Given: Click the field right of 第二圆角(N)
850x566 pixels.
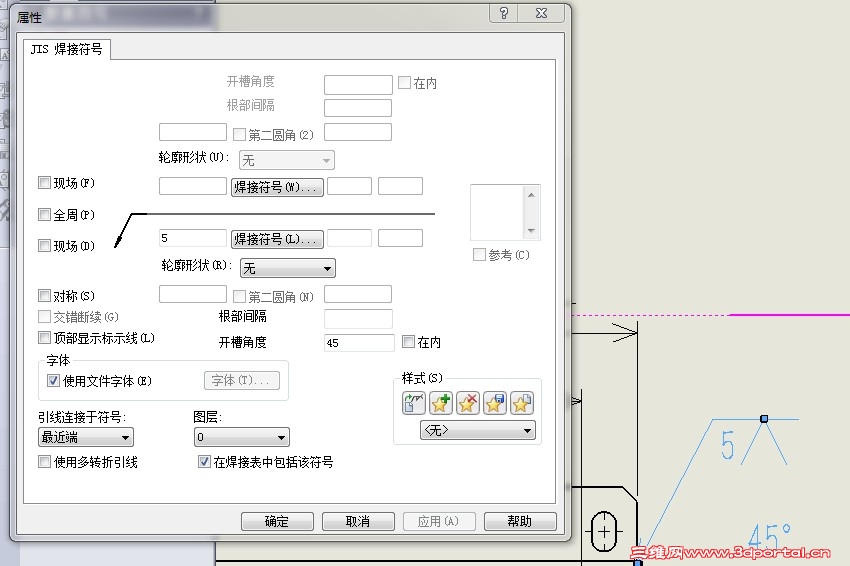Looking at the screenshot, I should [x=358, y=294].
